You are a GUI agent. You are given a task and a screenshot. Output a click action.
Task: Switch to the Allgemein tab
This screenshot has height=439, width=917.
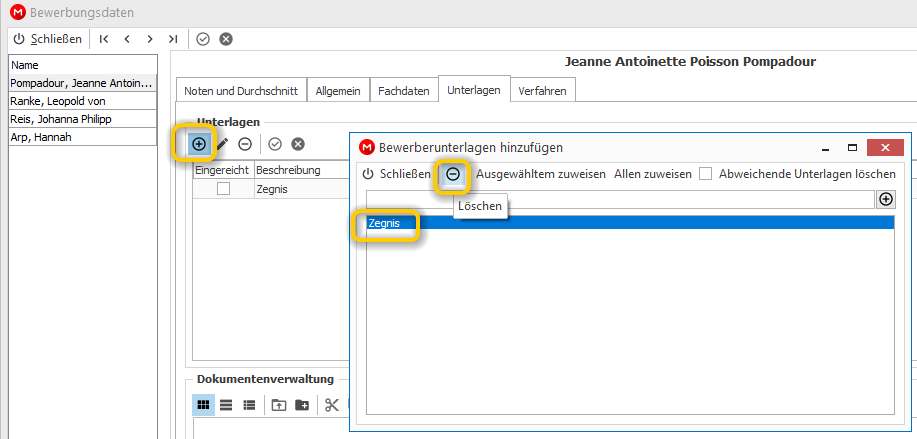tap(338, 91)
